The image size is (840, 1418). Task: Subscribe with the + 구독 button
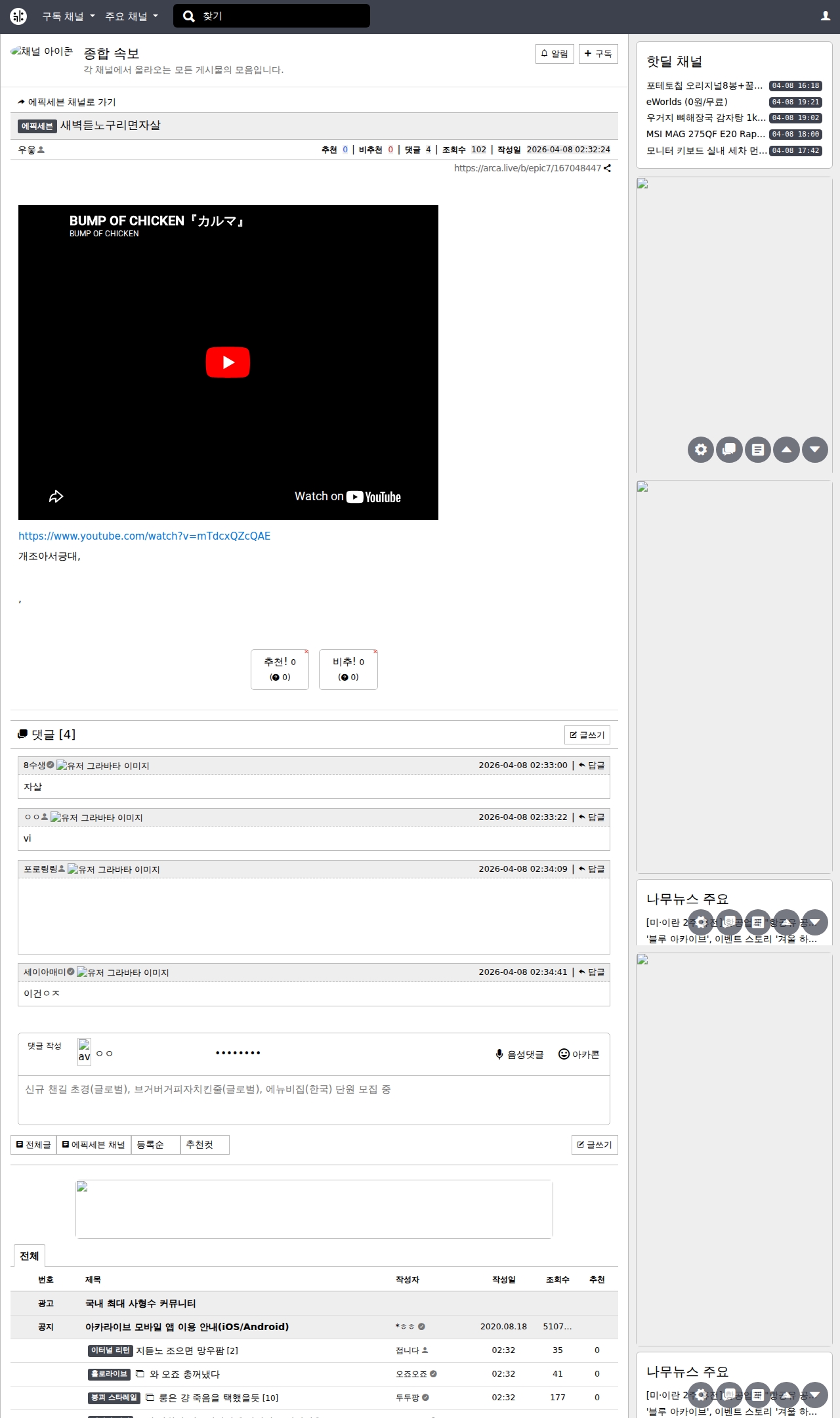coord(598,54)
